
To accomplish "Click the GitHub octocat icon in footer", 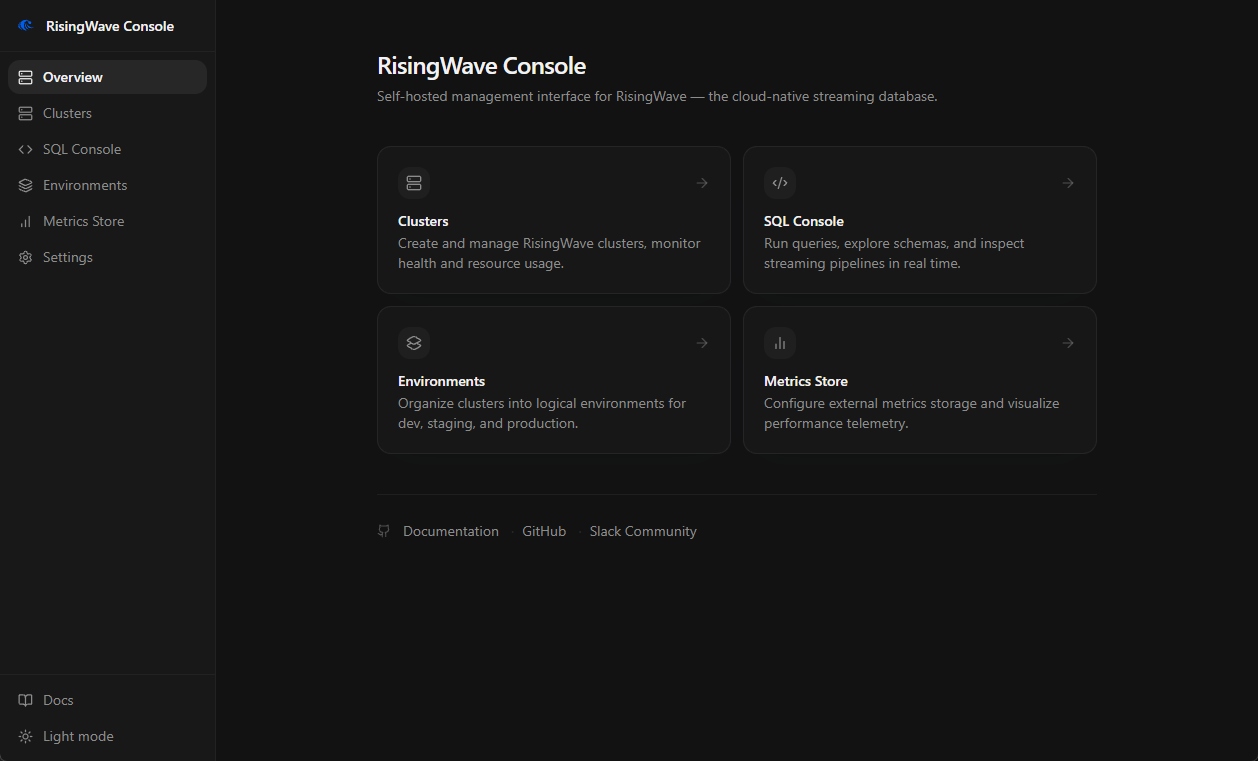I will pos(384,531).
